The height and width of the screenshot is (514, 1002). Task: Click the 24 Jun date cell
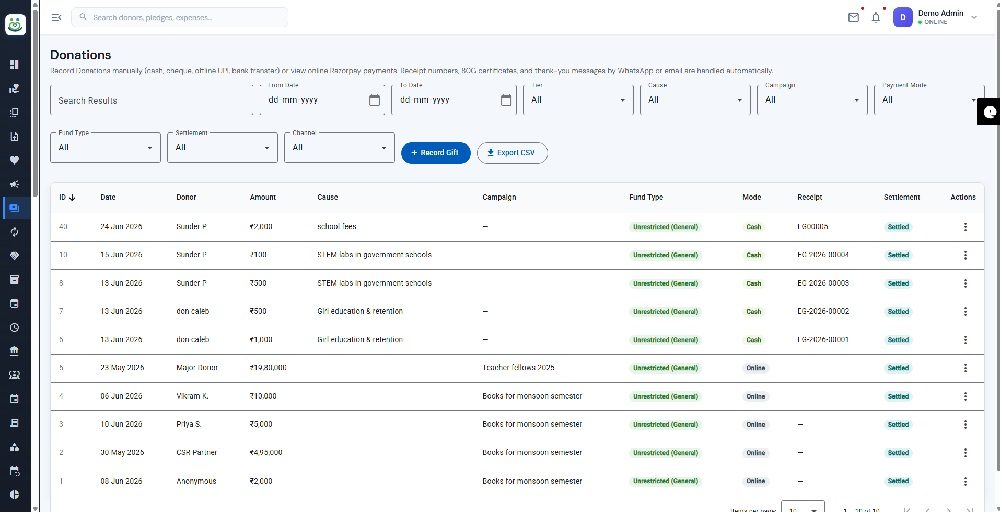click(121, 227)
